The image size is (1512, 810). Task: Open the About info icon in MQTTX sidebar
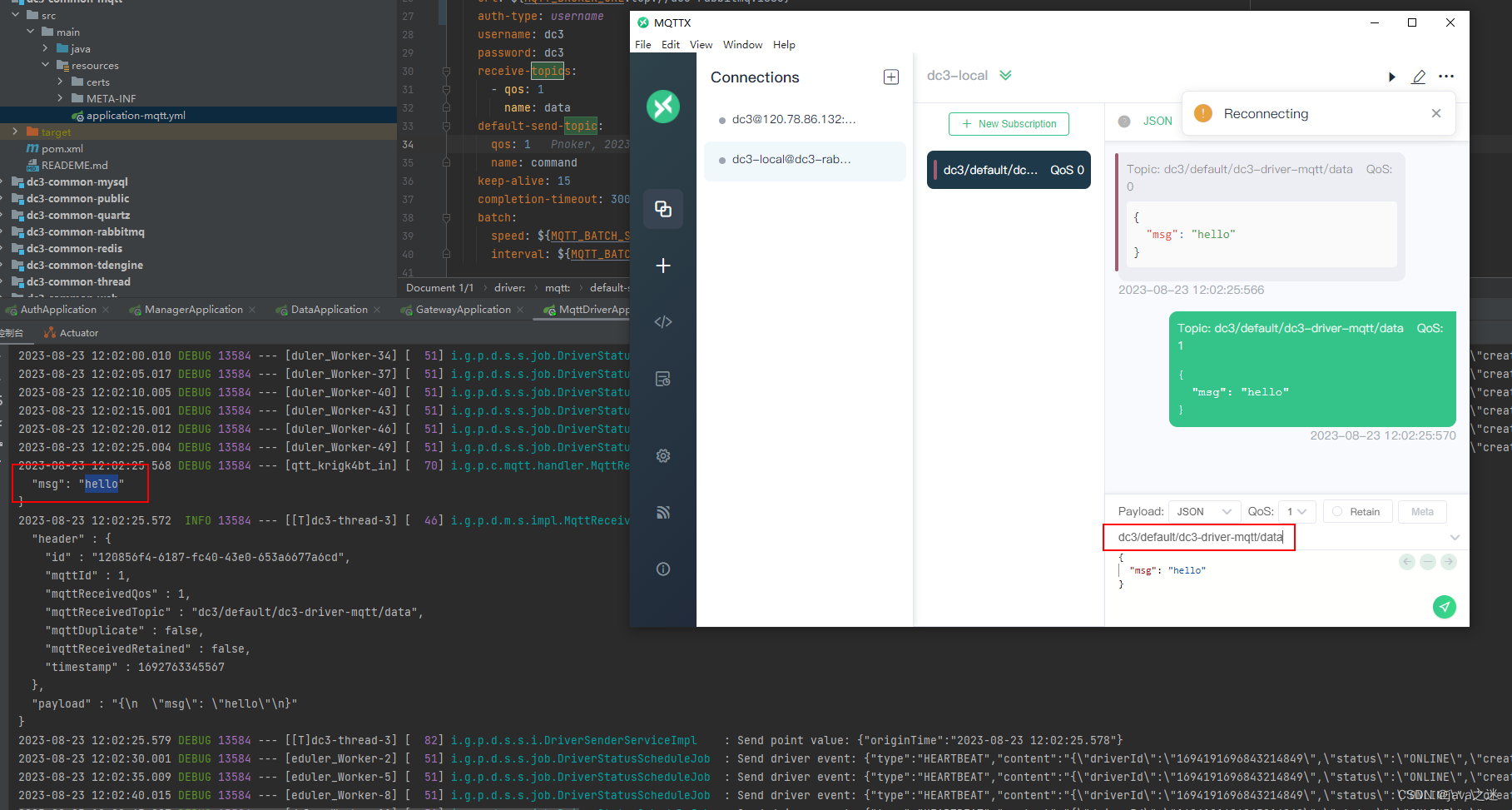pos(663,569)
